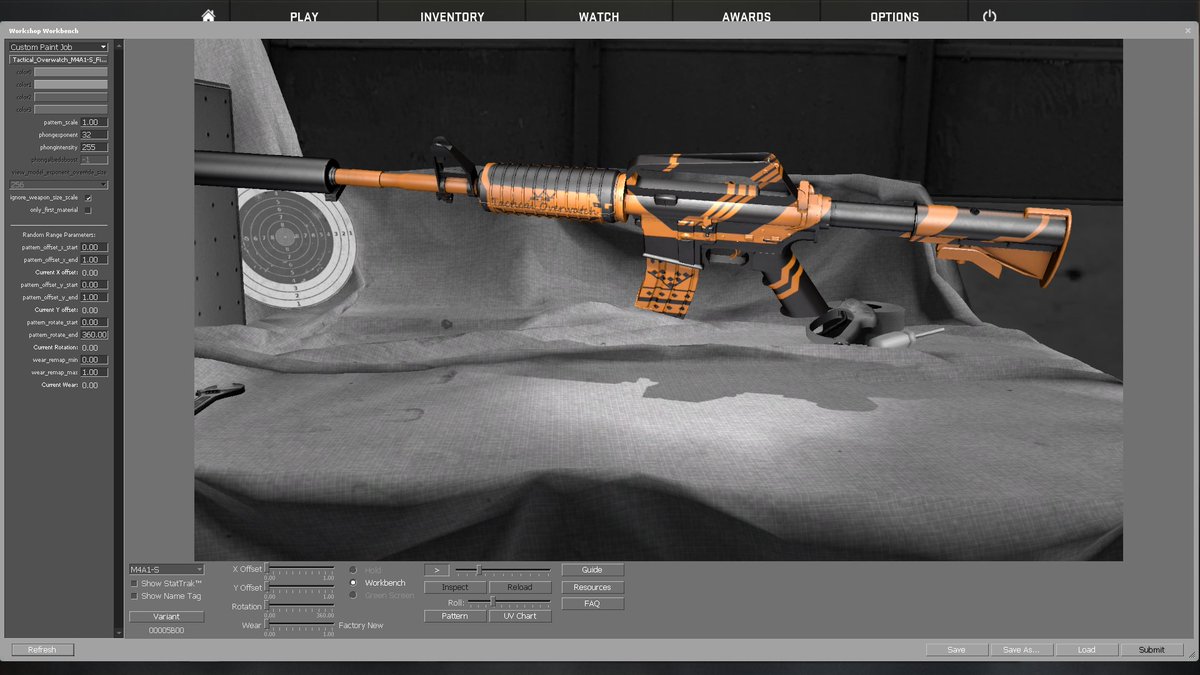Open the view_model_exponent_override_size dropdown
Image resolution: width=1200 pixels, height=675 pixels.
coord(60,185)
